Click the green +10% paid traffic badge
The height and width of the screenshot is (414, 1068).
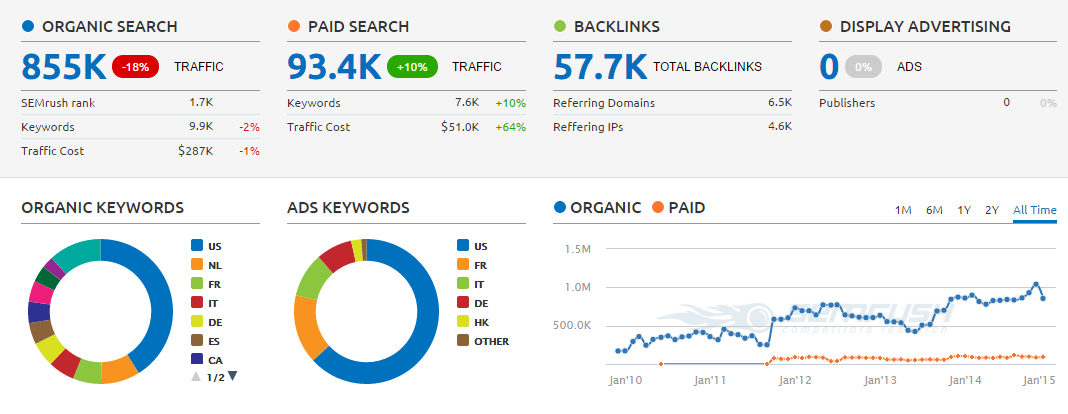pos(410,67)
